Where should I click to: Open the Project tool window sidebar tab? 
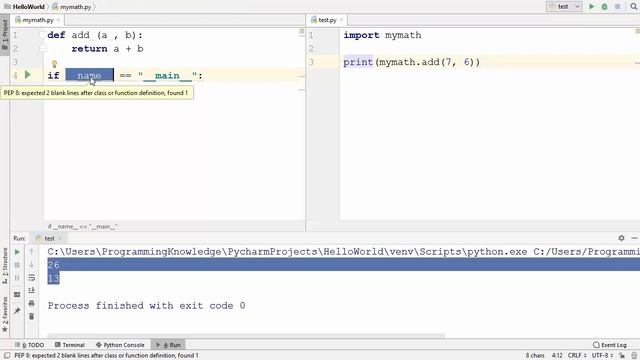coord(5,35)
